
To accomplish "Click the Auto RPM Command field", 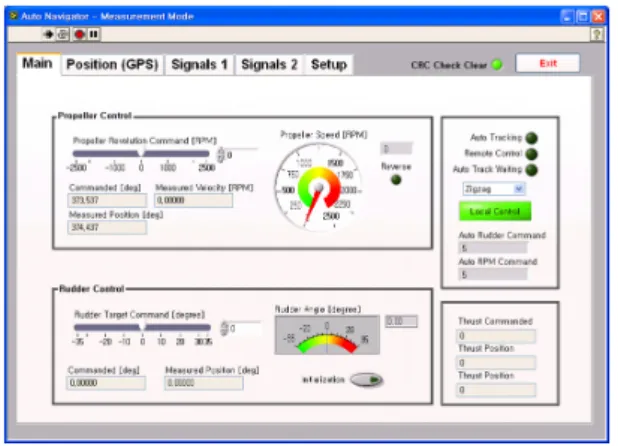I will pyautogui.click(x=493, y=274).
